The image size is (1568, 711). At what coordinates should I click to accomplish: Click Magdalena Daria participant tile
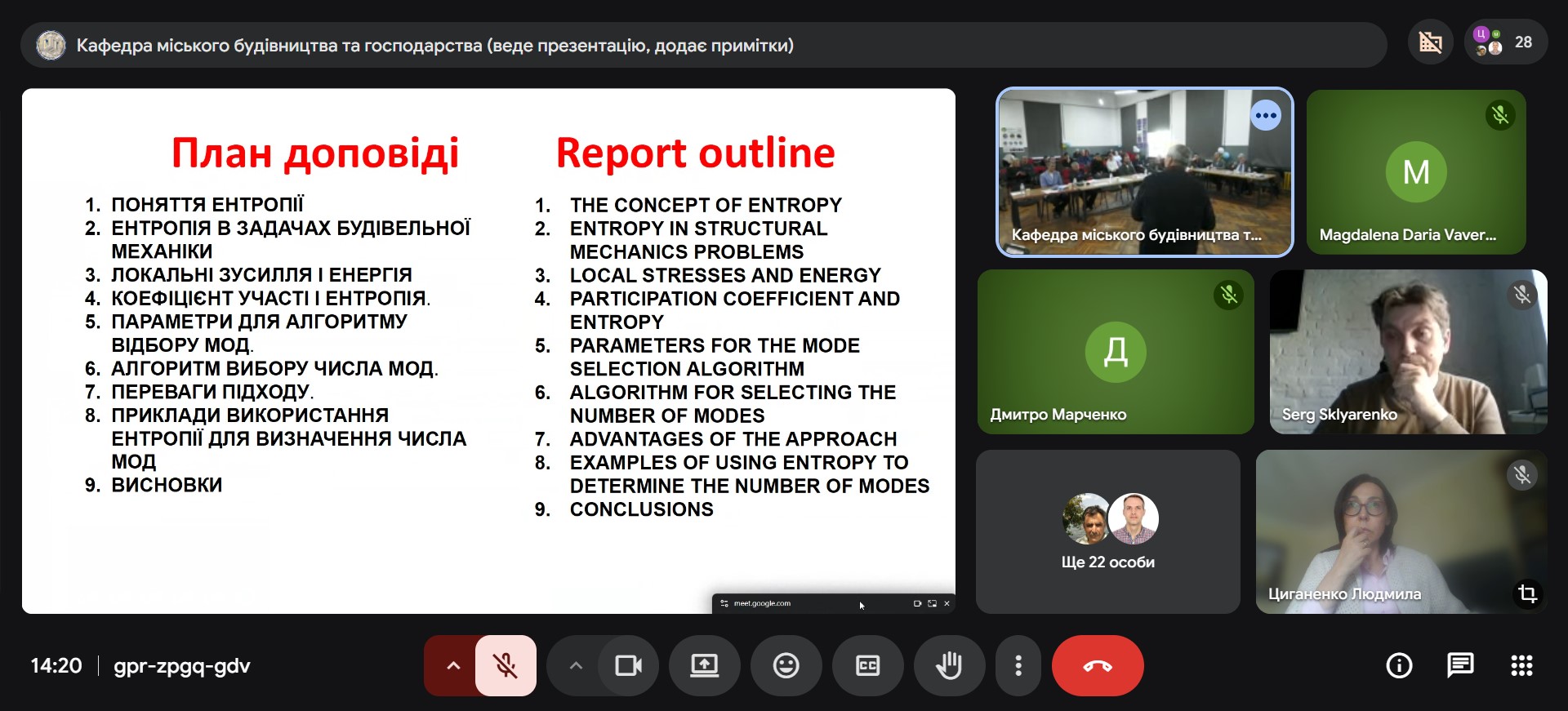[x=1415, y=172]
